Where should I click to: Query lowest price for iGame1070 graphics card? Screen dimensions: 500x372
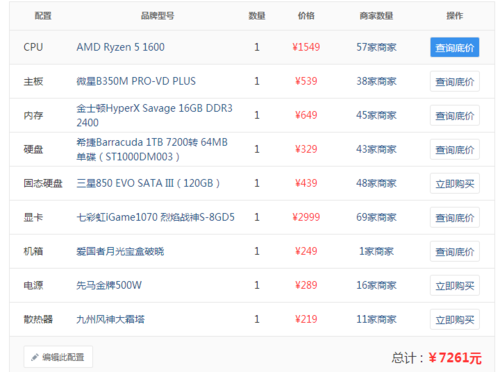tap(455, 217)
